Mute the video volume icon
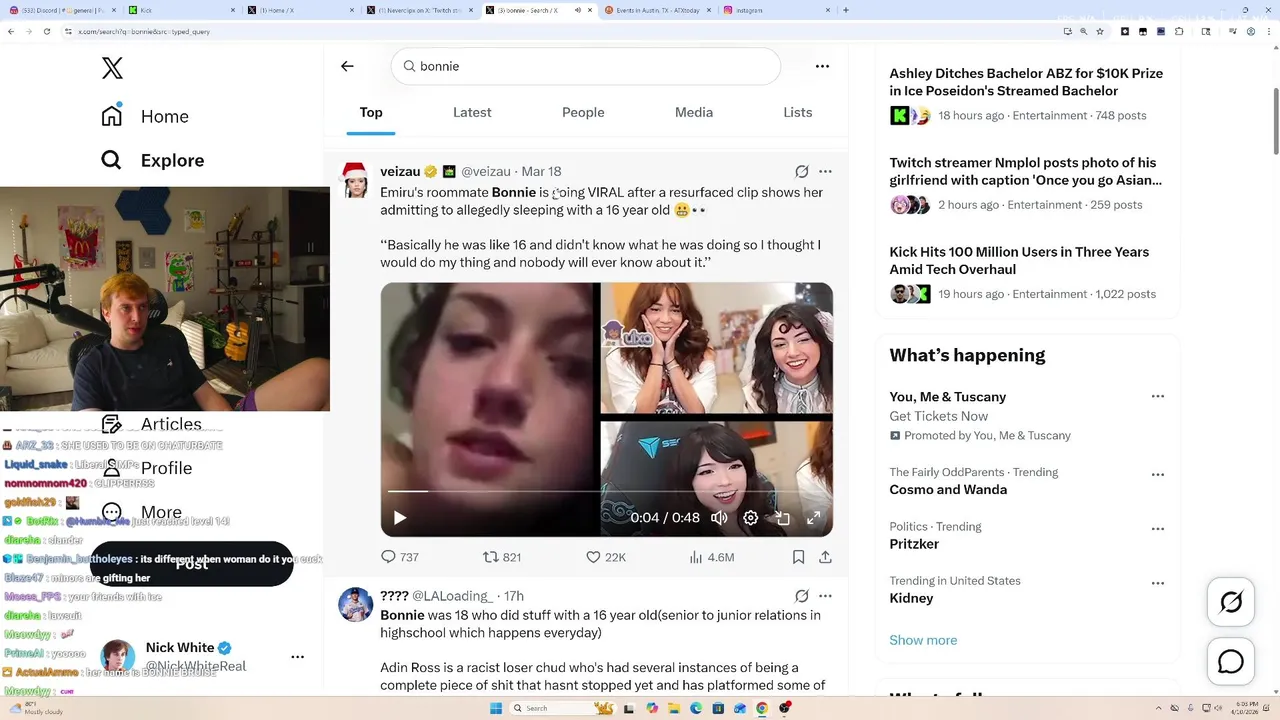The image size is (1280, 720). [x=719, y=517]
